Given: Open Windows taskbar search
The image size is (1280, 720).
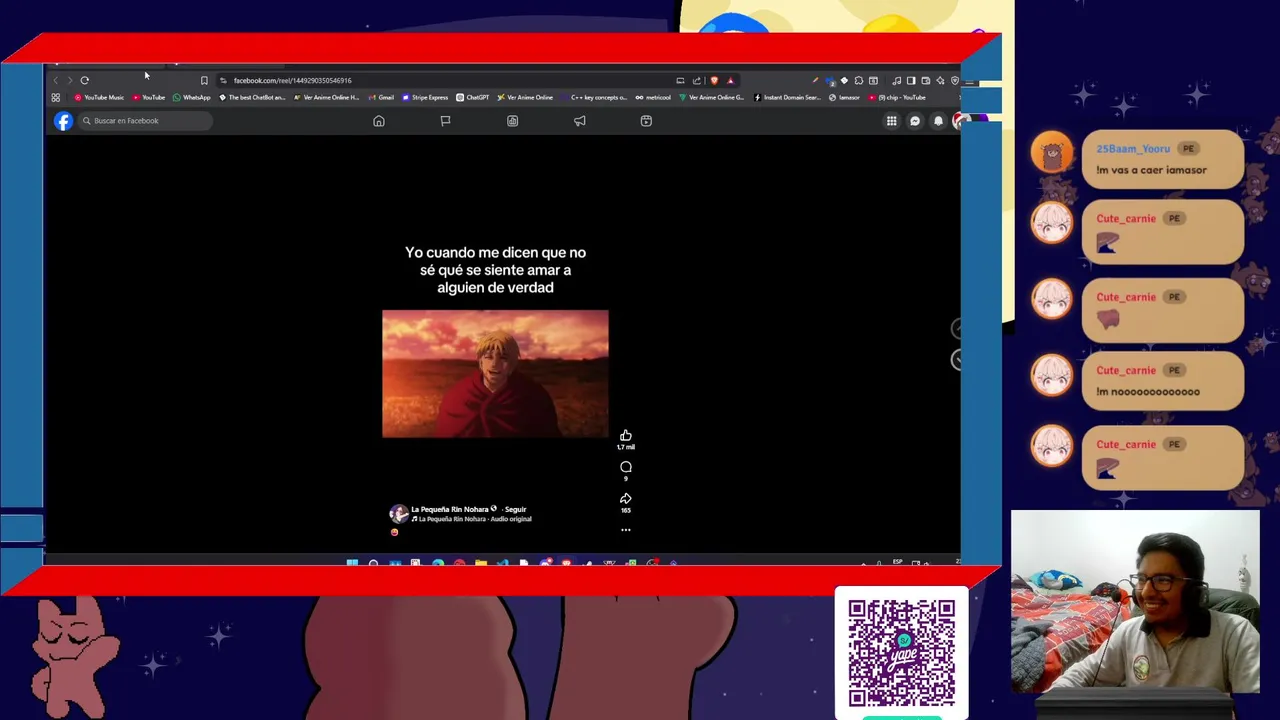Looking at the screenshot, I should [x=373, y=563].
